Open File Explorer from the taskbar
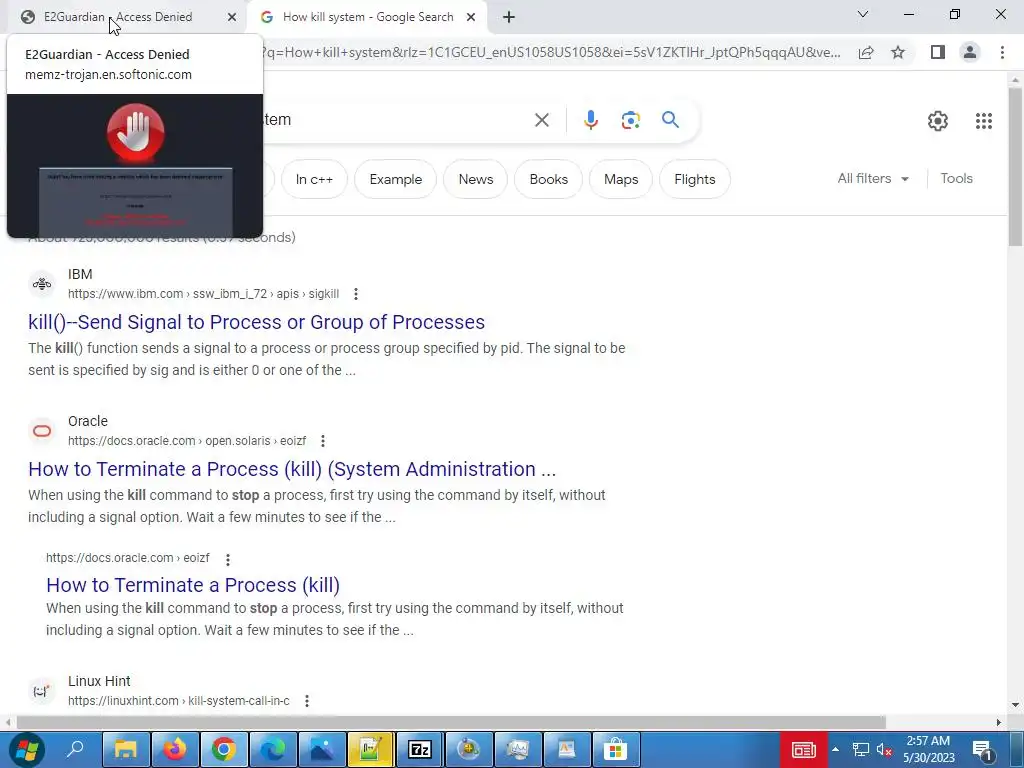This screenshot has width=1024, height=768. (x=125, y=750)
